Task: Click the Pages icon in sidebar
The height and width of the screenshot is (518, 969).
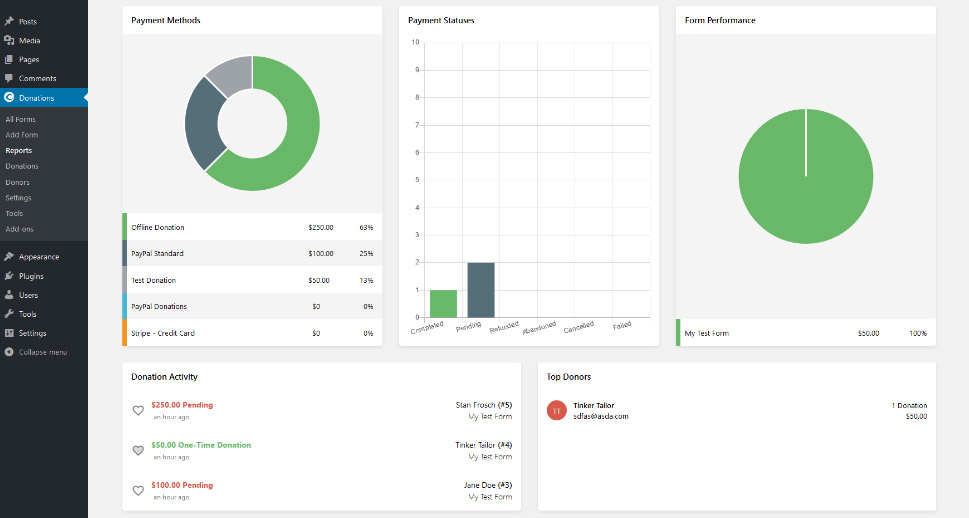Action: click(x=9, y=59)
